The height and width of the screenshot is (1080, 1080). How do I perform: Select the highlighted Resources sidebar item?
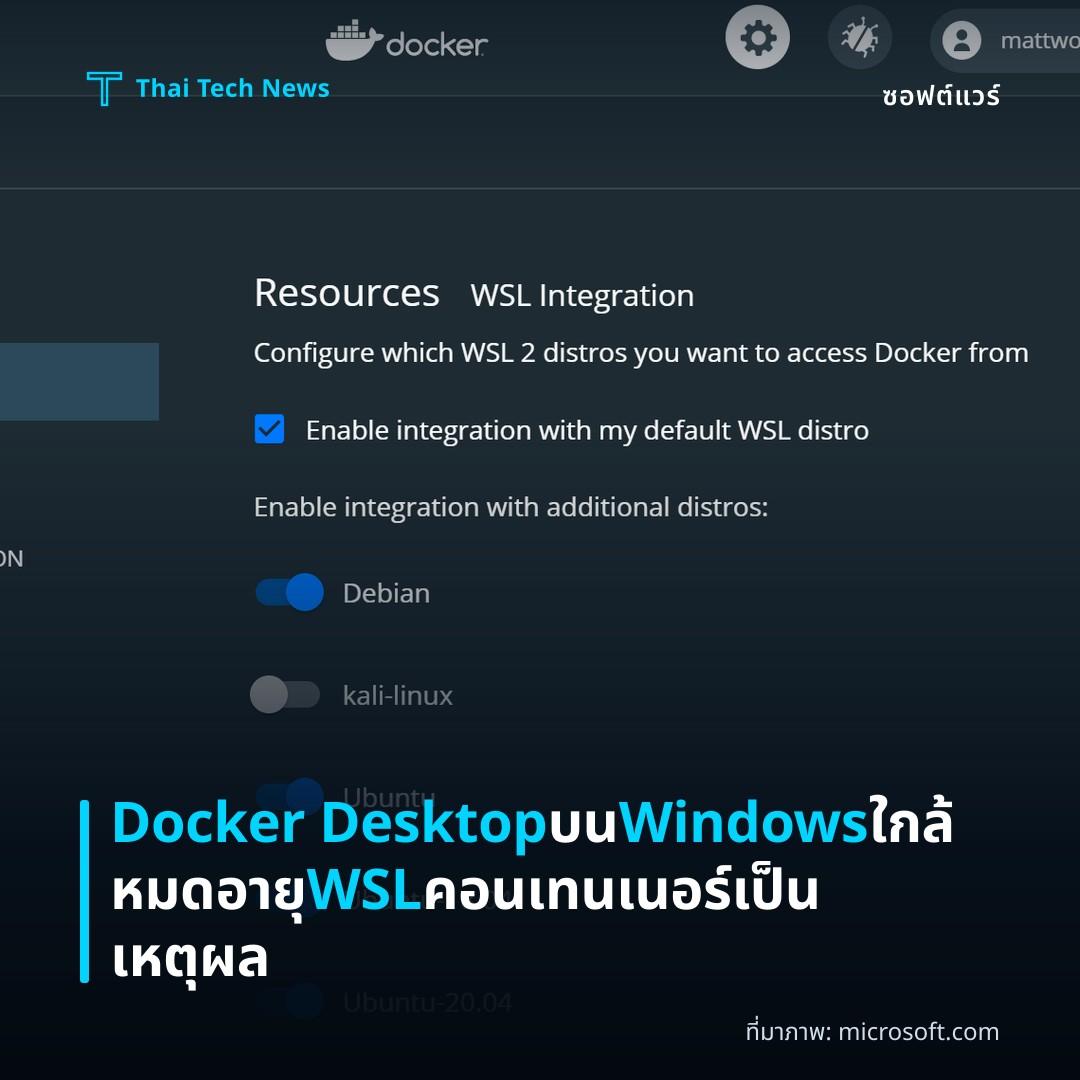pyautogui.click(x=79, y=382)
